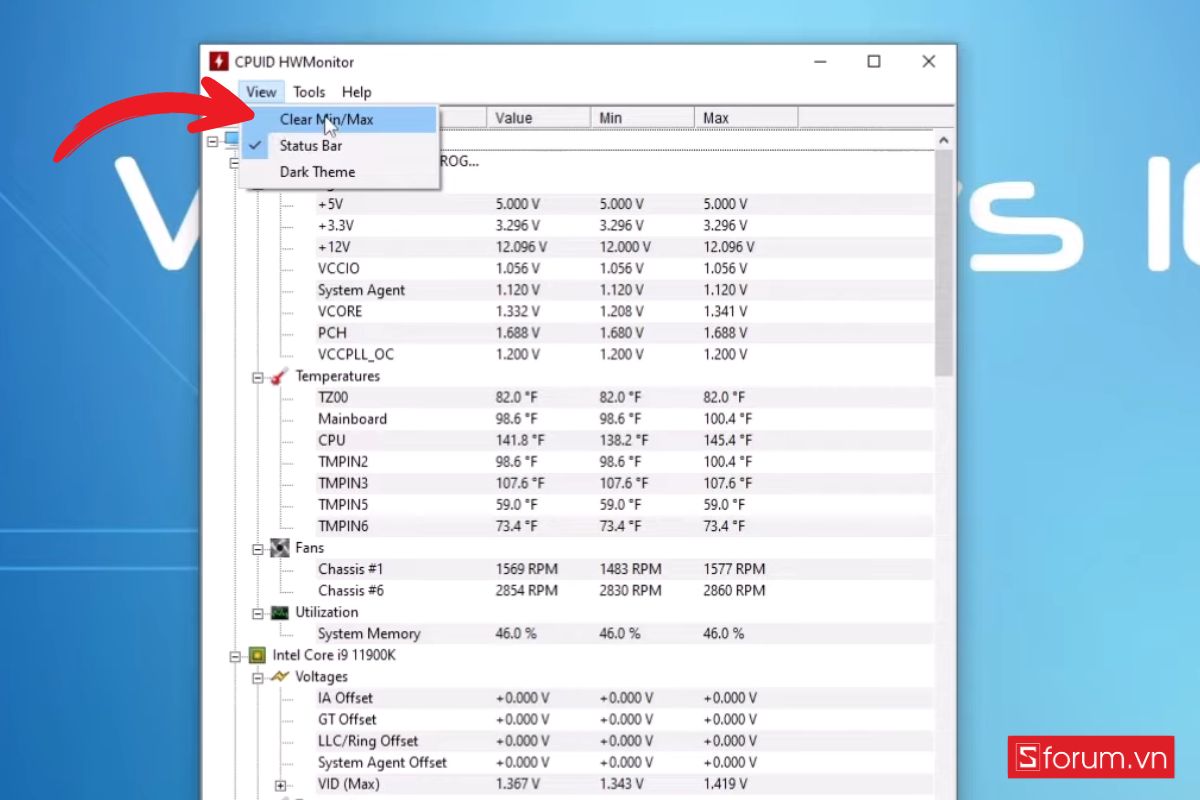The image size is (1200, 800).
Task: Click the Max column header
Action: (x=747, y=118)
